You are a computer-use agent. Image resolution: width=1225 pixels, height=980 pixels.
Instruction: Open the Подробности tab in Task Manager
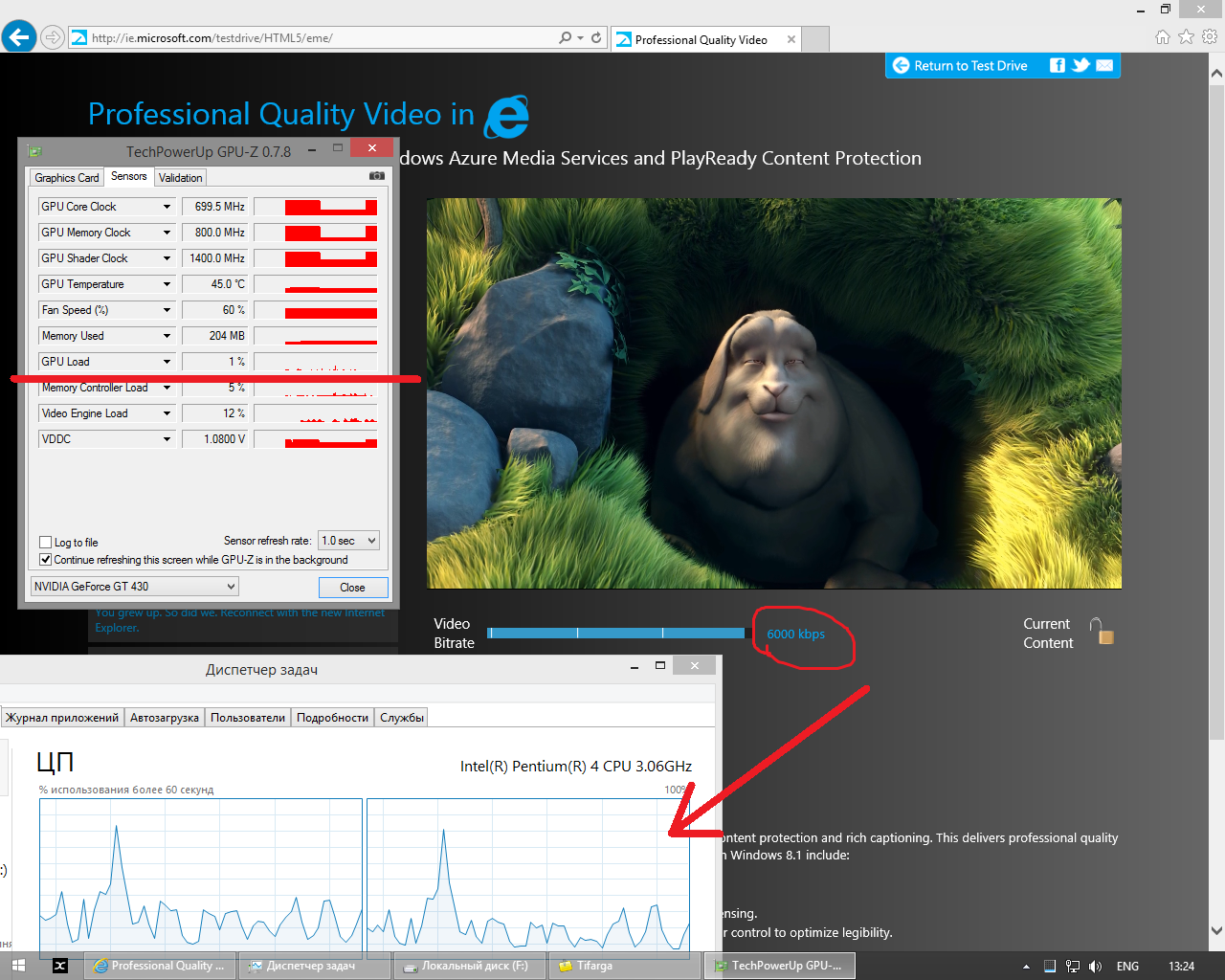pos(332,718)
